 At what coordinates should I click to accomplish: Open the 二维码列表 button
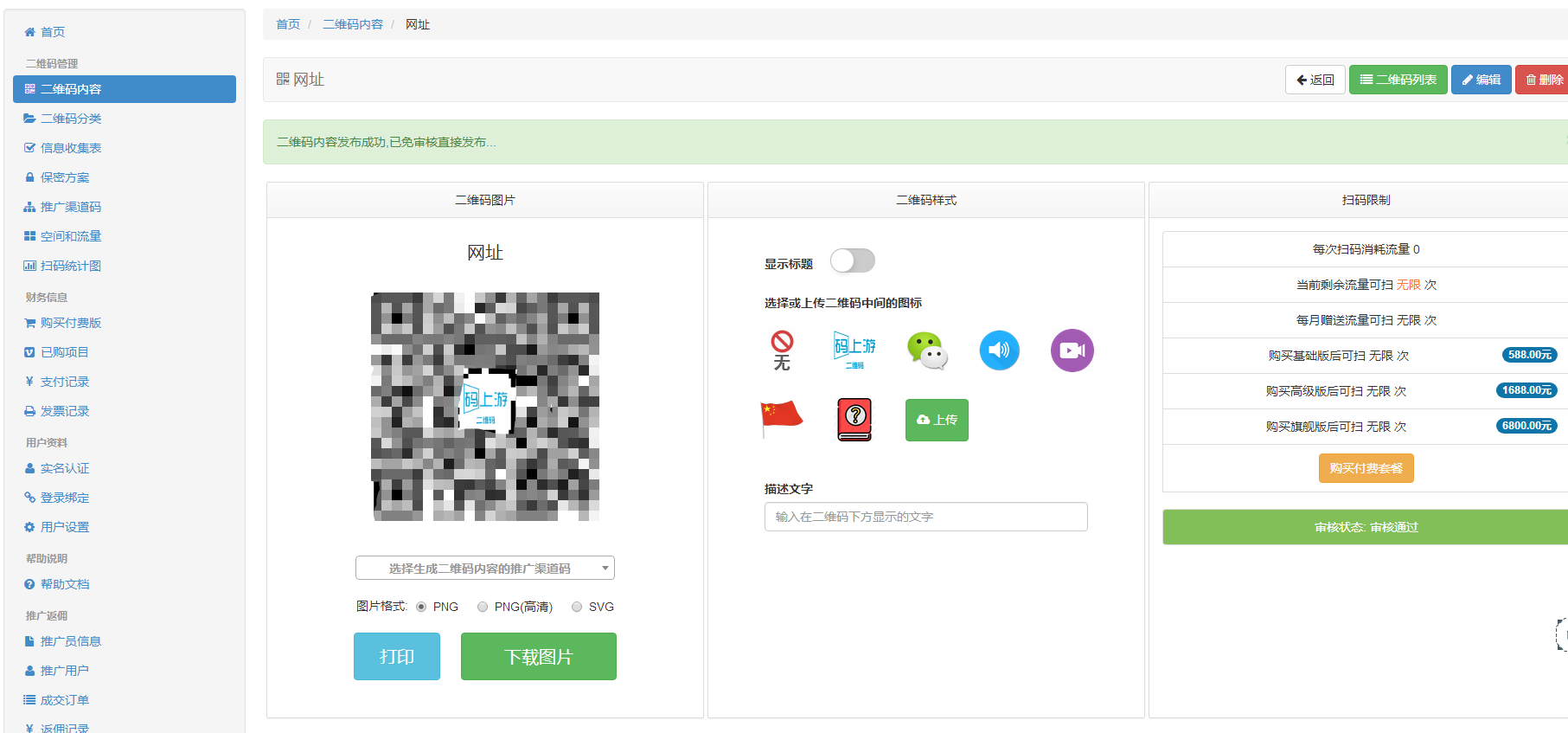point(1398,80)
